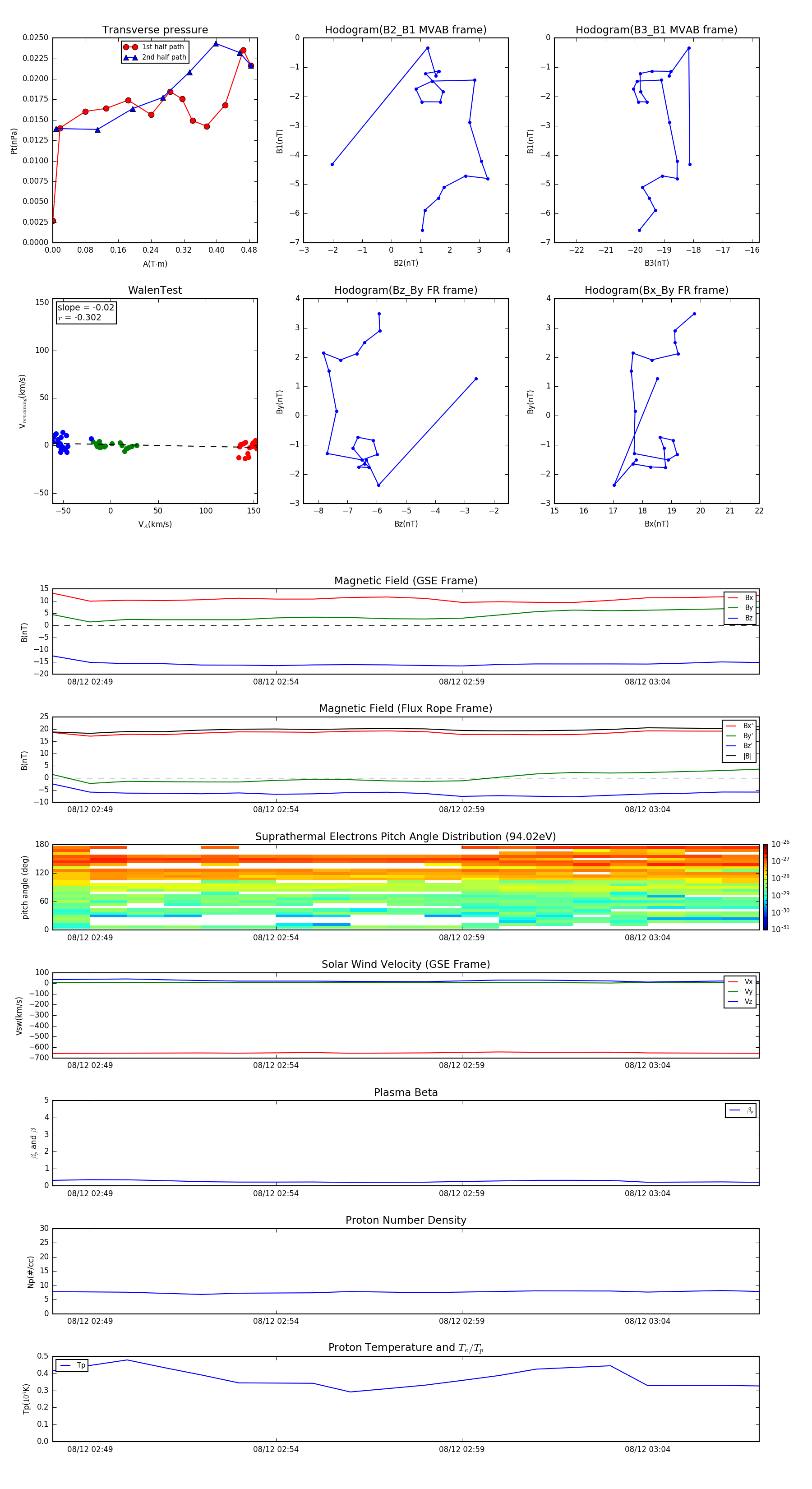
Task: Click the Transverse pressure plot title
Action: point(155,30)
